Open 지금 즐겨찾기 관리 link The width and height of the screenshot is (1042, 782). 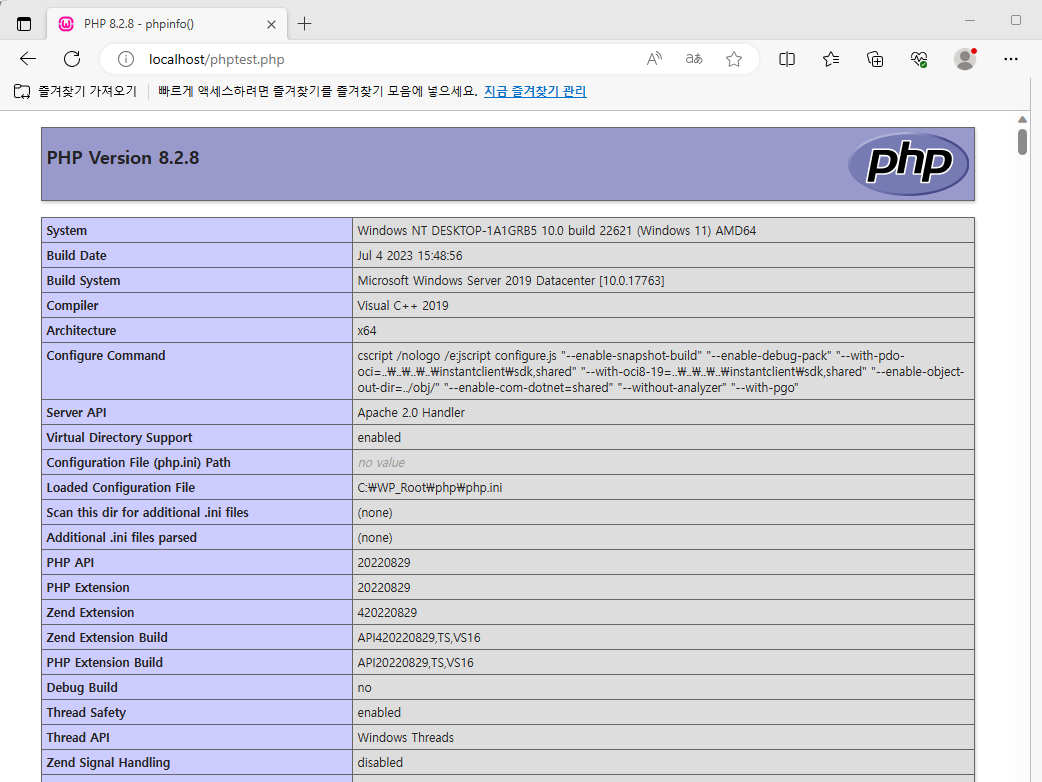coord(535,90)
